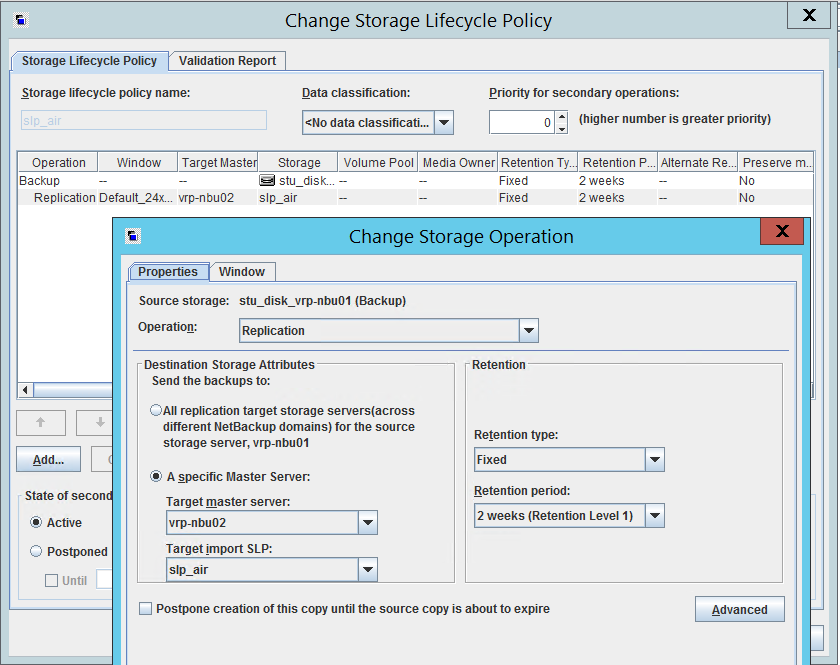Select All replication target storage servers option
This screenshot has width=840, height=665.
tap(155, 410)
